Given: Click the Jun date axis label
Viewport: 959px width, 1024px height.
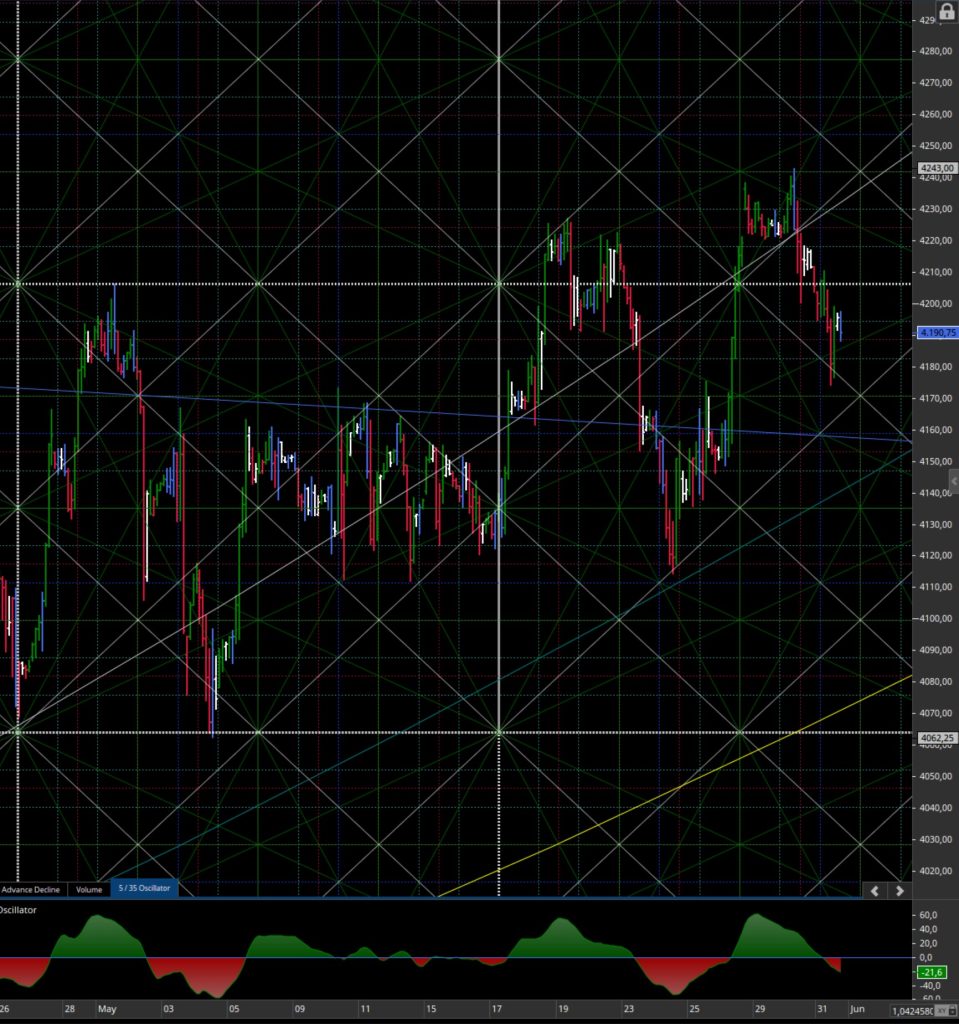Looking at the screenshot, I should pos(857,1009).
